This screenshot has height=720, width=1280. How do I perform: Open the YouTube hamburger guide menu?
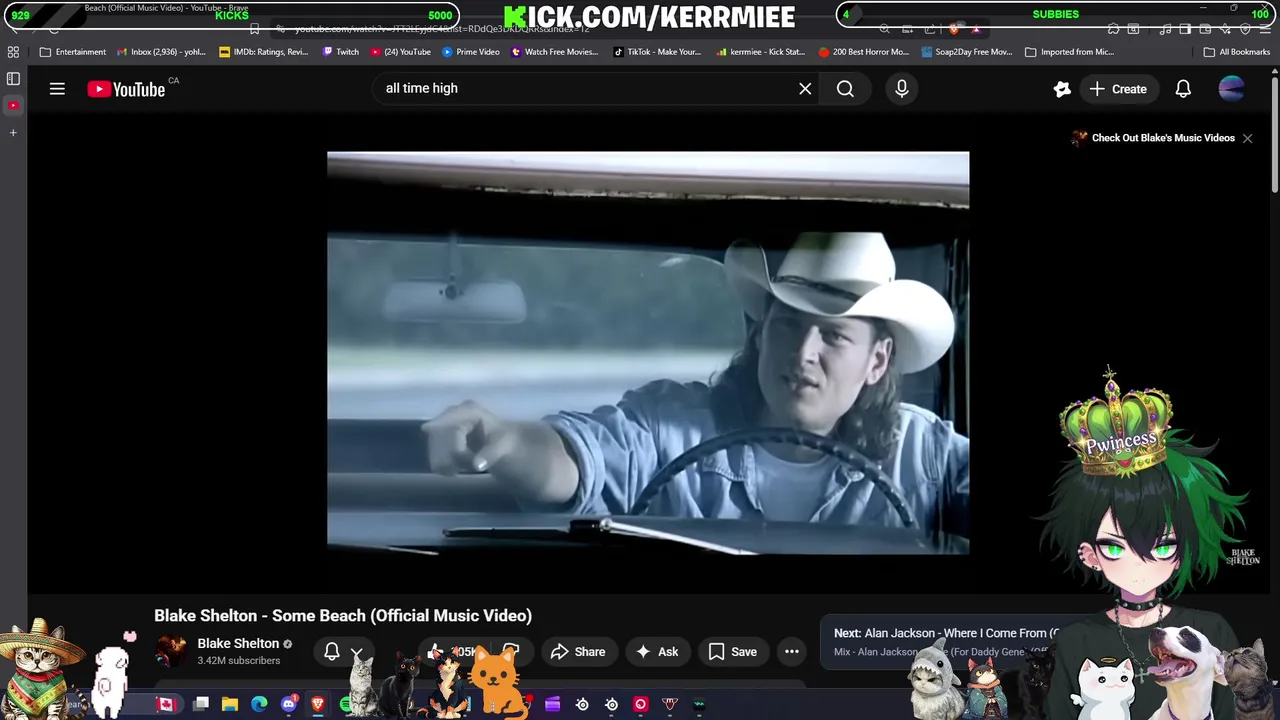point(57,89)
